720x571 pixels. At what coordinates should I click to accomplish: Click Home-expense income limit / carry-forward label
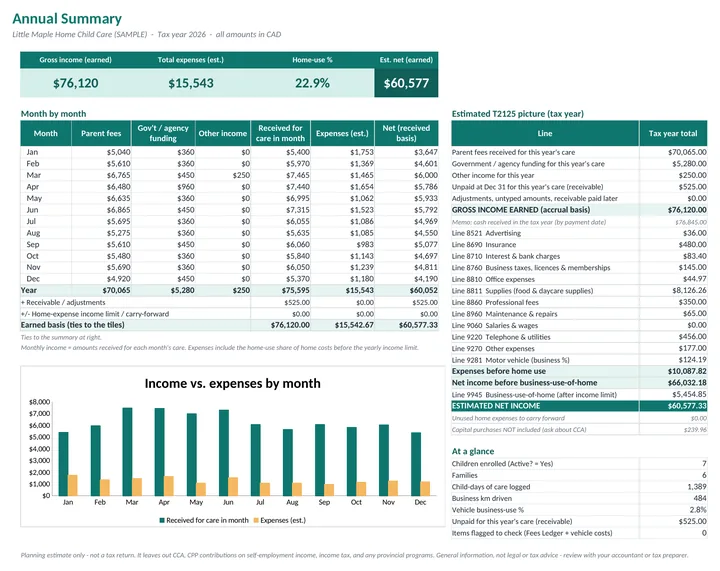95,314
